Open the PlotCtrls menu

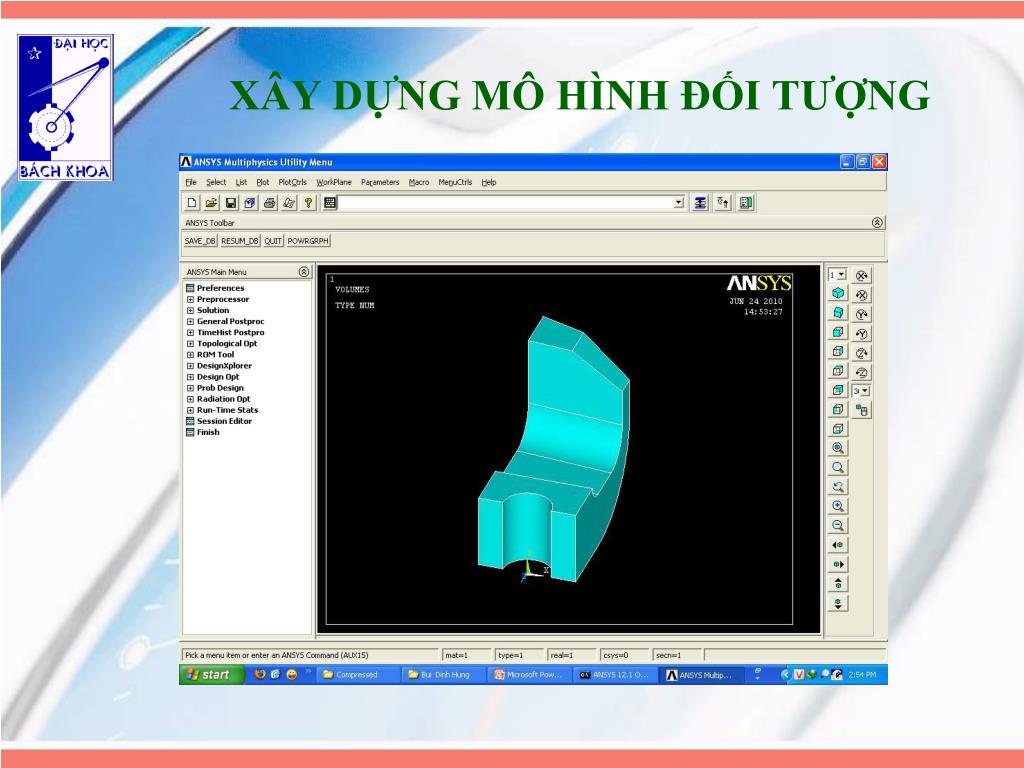(293, 182)
